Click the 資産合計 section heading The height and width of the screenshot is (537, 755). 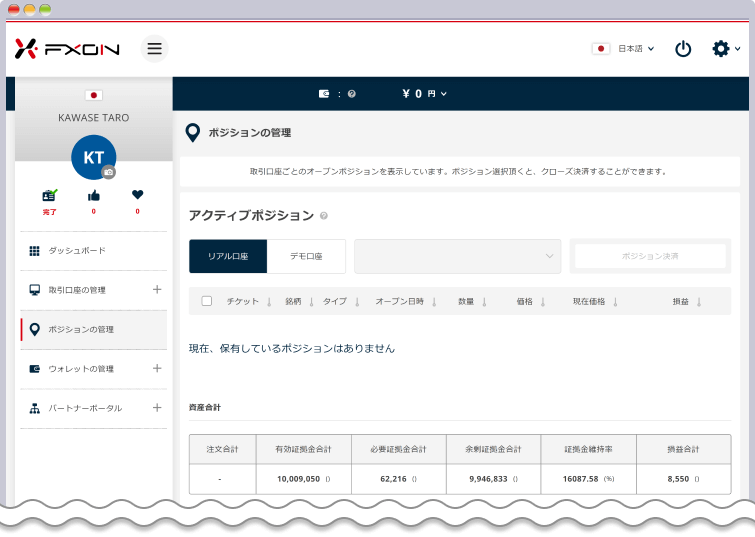pos(205,407)
